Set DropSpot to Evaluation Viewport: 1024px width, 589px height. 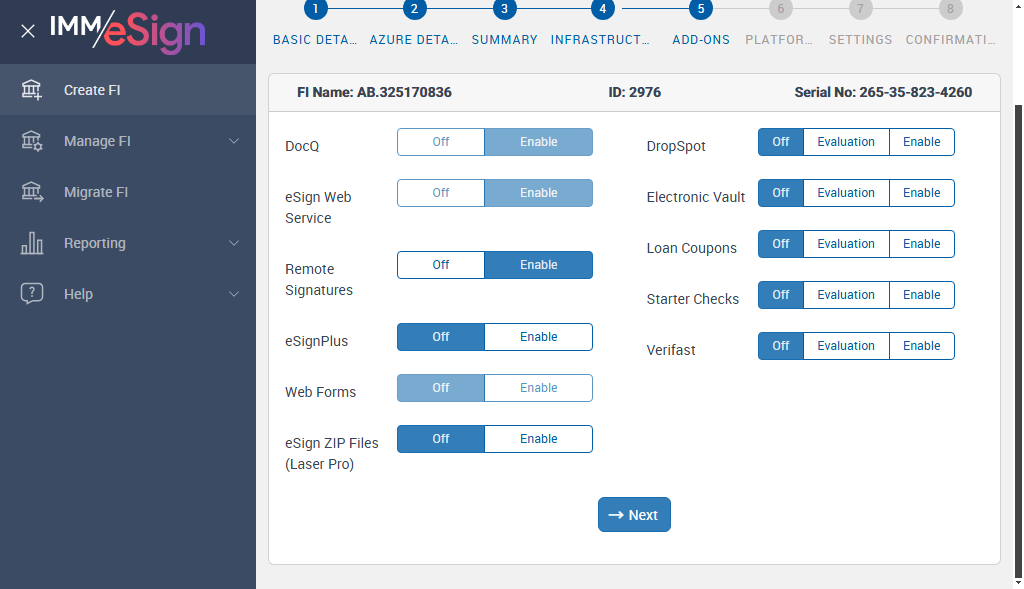[x=846, y=142]
